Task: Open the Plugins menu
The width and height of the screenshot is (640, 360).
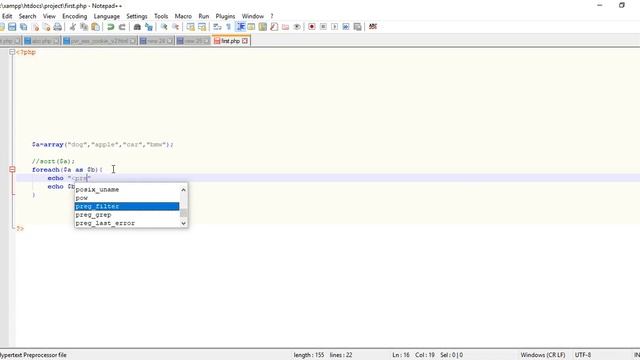Action: [225, 16]
